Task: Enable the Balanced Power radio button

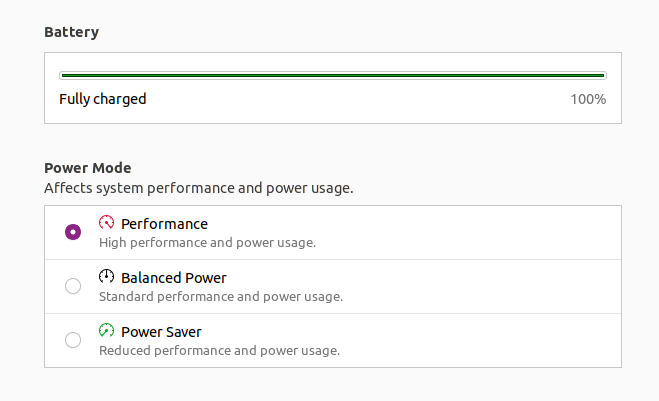Action: pyautogui.click(x=73, y=286)
